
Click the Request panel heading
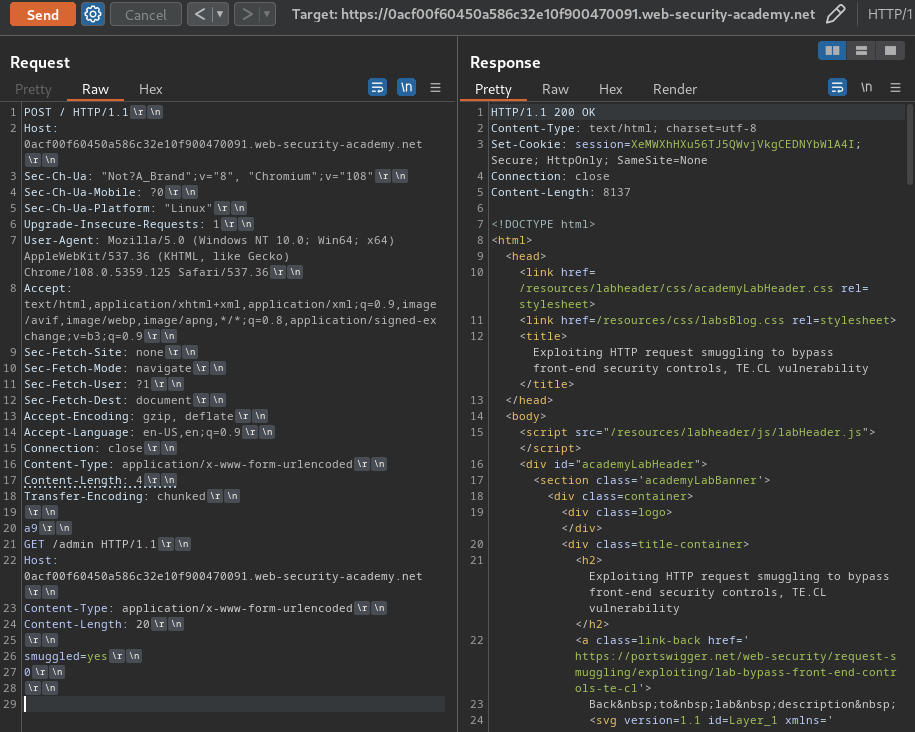point(40,62)
